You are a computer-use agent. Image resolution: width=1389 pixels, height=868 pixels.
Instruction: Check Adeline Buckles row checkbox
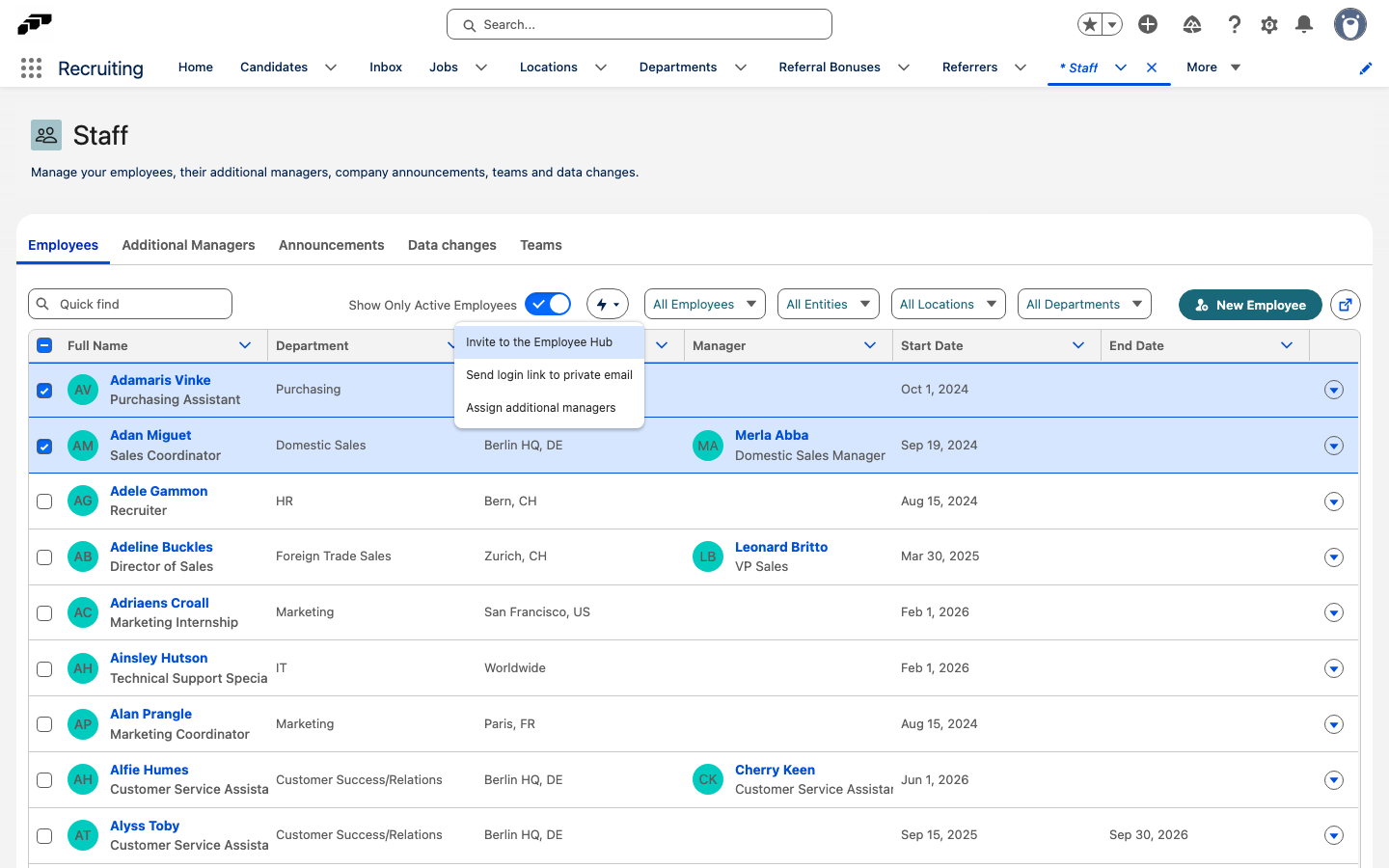44,557
